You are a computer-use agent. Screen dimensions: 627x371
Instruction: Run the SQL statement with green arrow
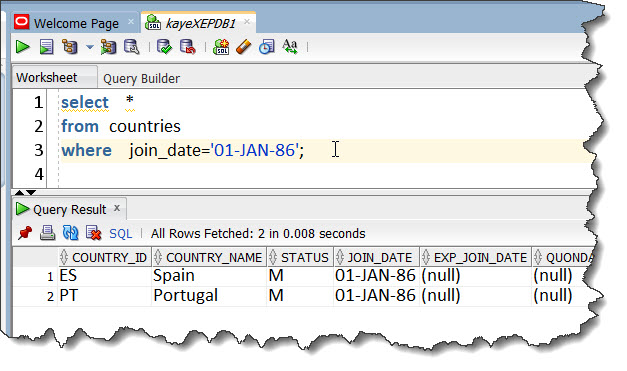pyautogui.click(x=22, y=47)
